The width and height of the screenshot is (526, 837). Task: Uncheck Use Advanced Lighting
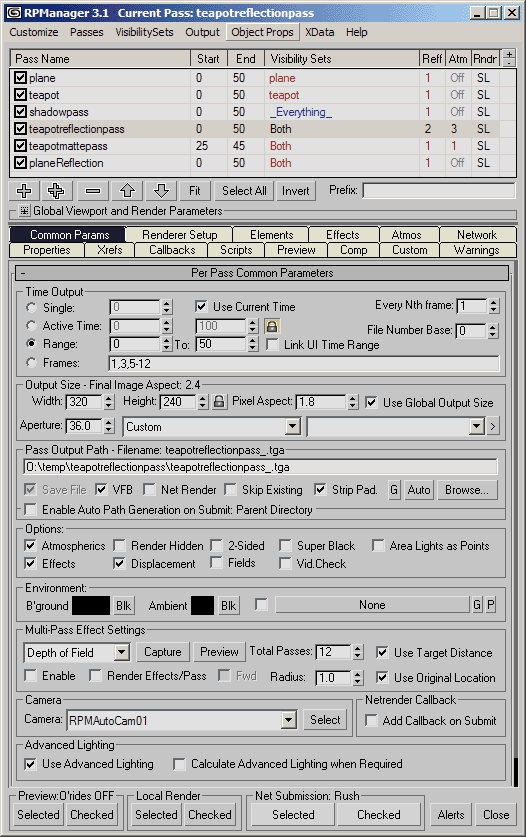pyautogui.click(x=30, y=764)
